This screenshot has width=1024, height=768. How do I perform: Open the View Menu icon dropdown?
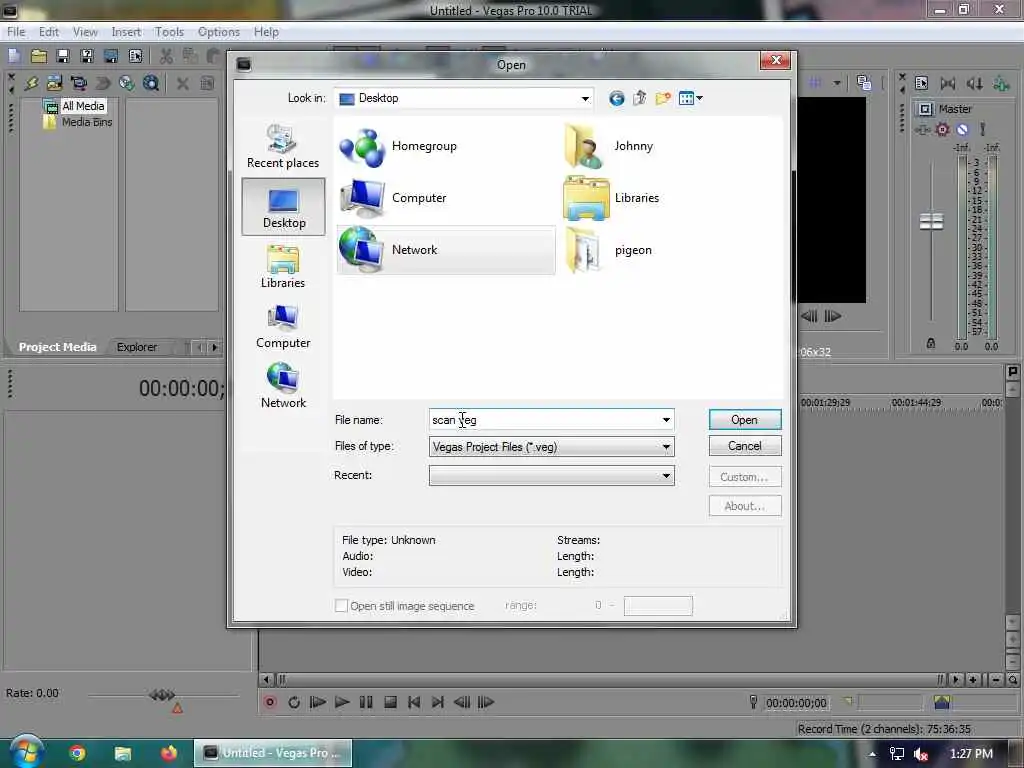690,99
